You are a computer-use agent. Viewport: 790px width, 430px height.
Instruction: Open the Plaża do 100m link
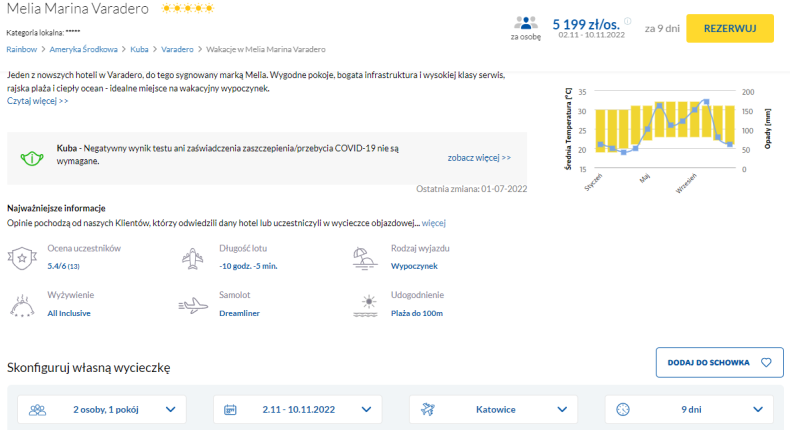pyautogui.click(x=417, y=313)
